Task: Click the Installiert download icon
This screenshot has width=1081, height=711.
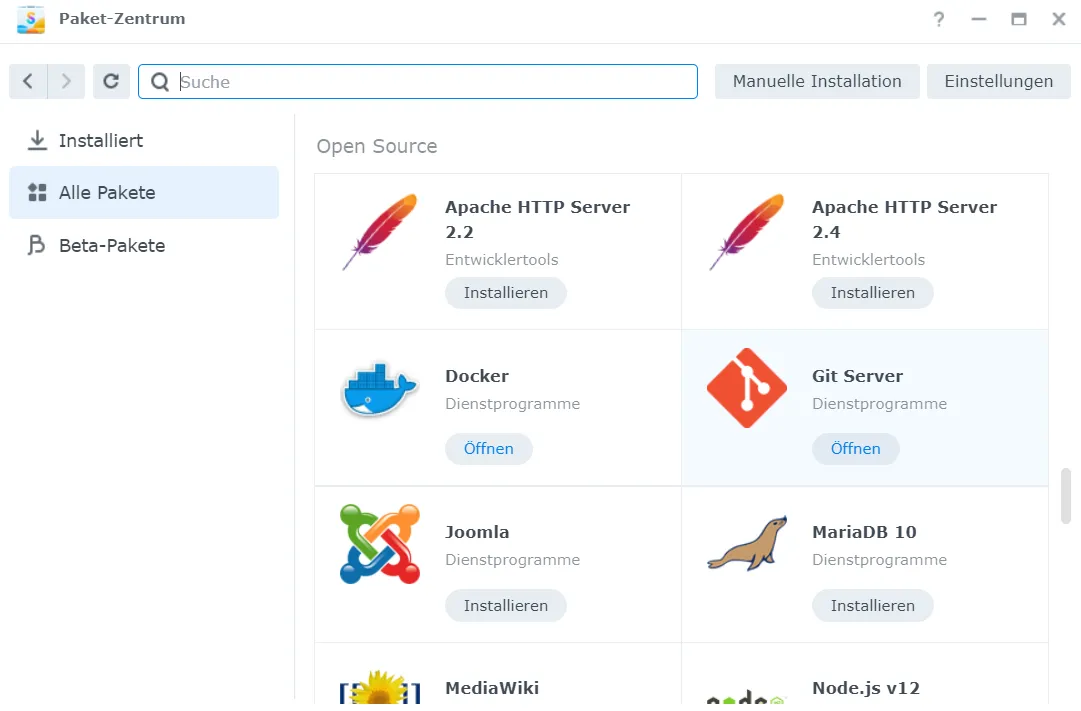Action: coord(37,141)
